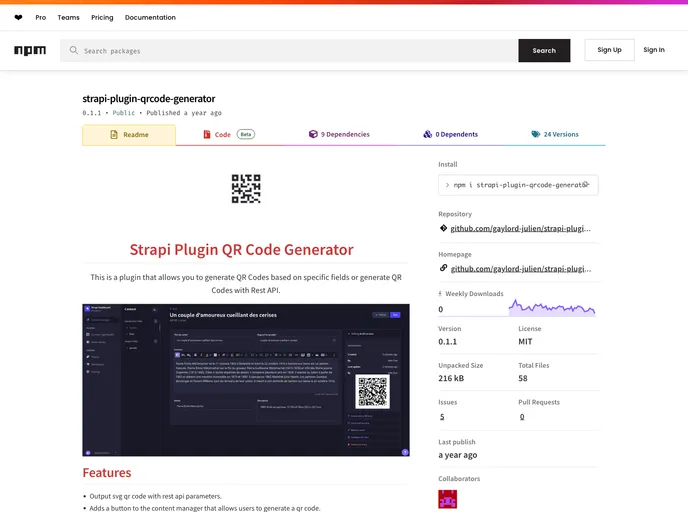Open the Issues count link 5
This screenshot has width=688, height=512.
tap(442, 416)
